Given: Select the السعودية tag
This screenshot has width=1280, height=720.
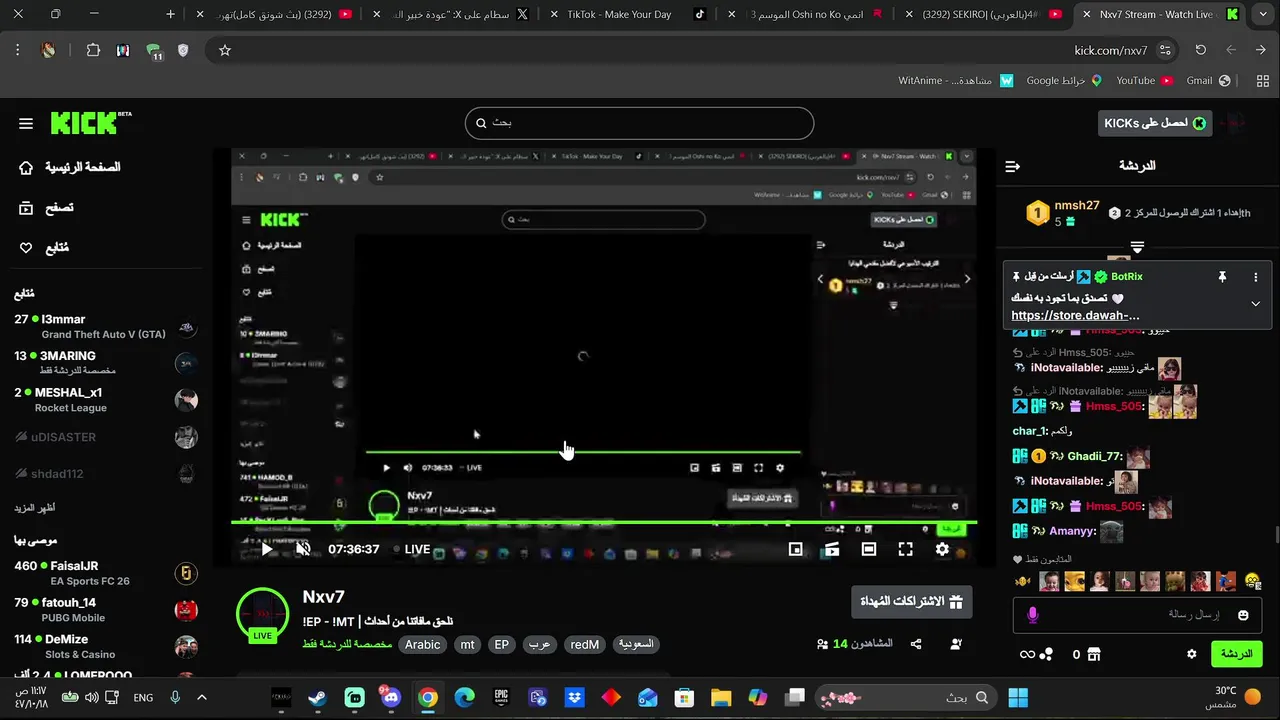Looking at the screenshot, I should click(636, 645).
